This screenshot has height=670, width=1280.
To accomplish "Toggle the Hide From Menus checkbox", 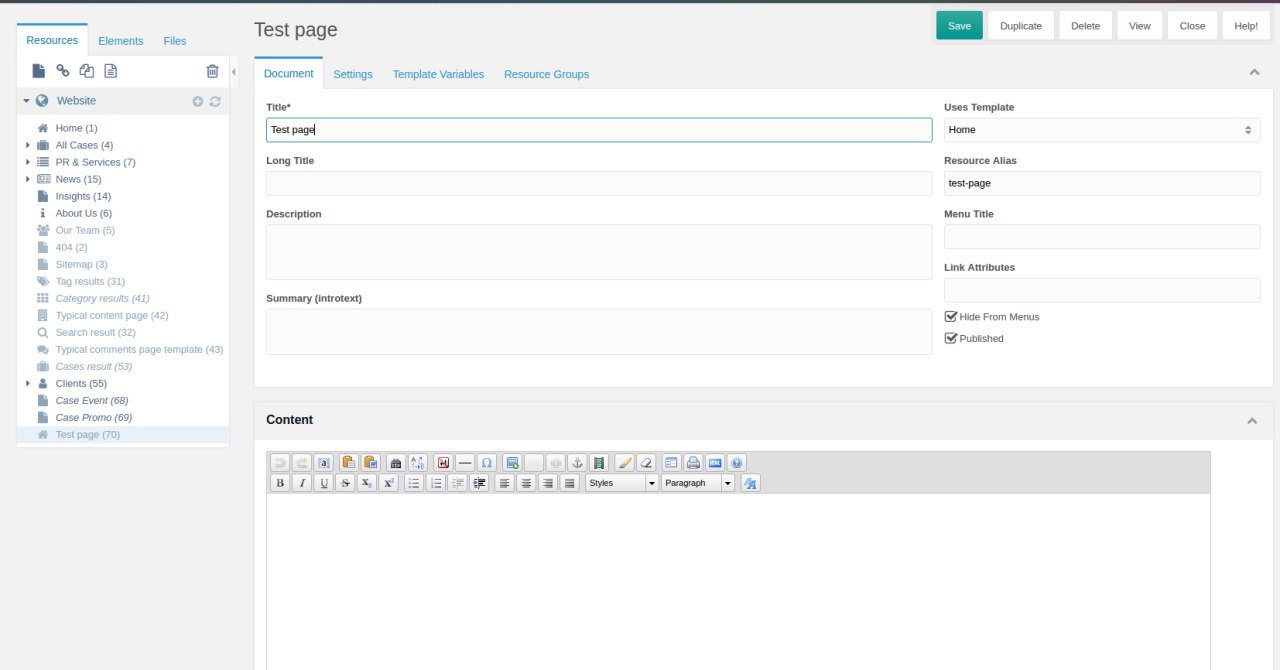I will tap(951, 316).
